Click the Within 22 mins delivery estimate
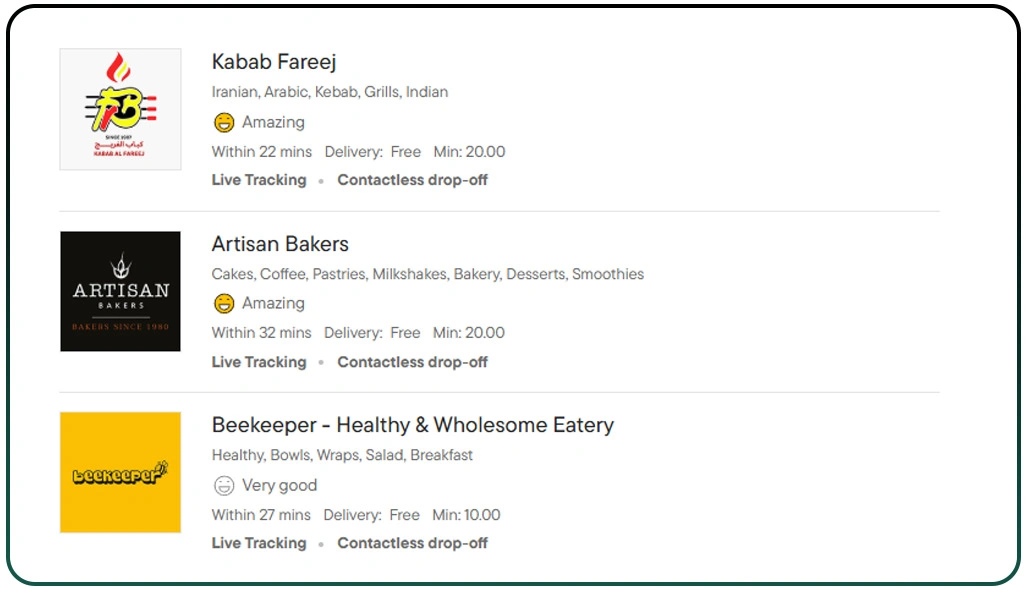Viewport: 1026px width, 589px height. pyautogui.click(x=262, y=152)
